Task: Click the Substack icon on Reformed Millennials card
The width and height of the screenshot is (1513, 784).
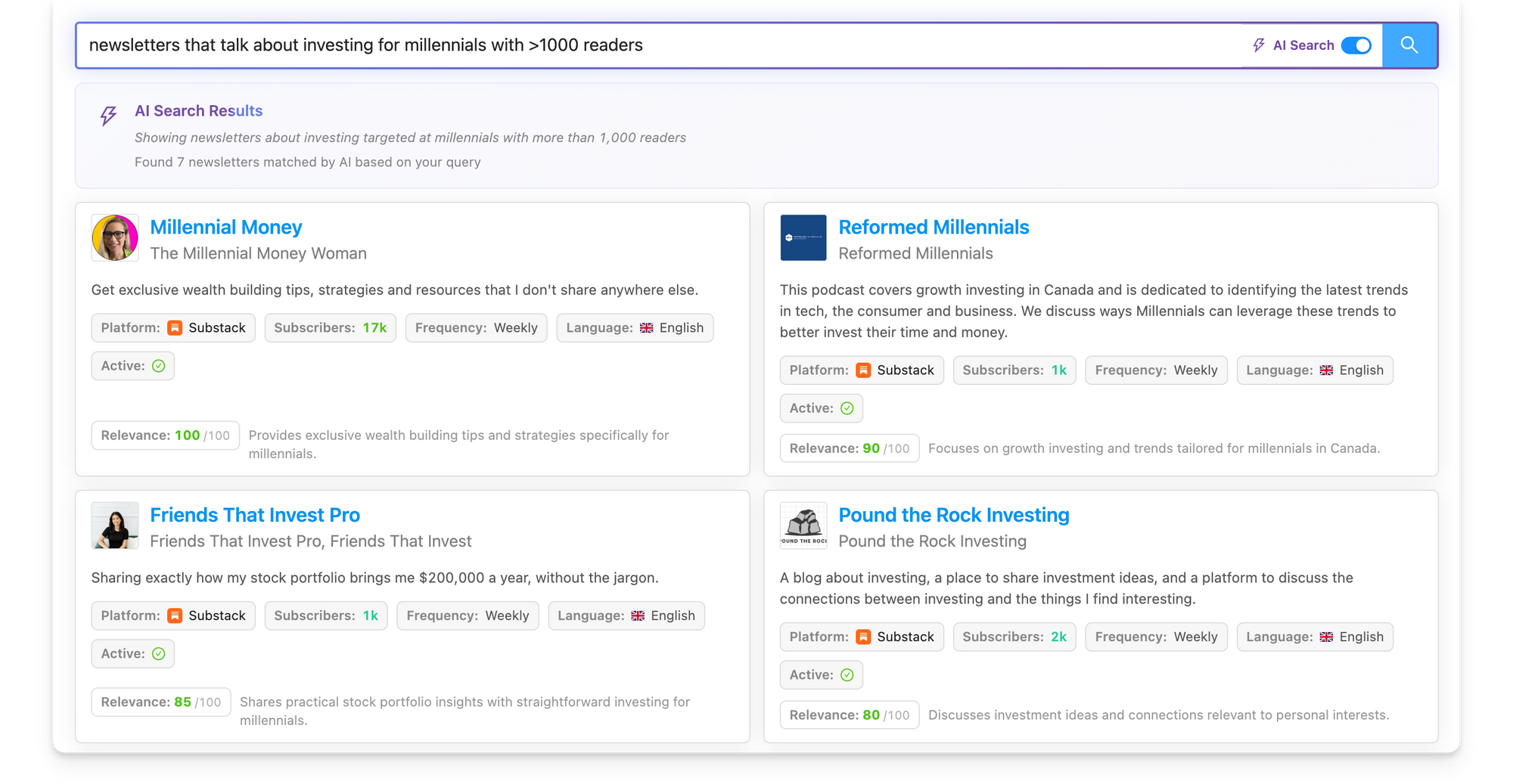Action: coord(862,370)
